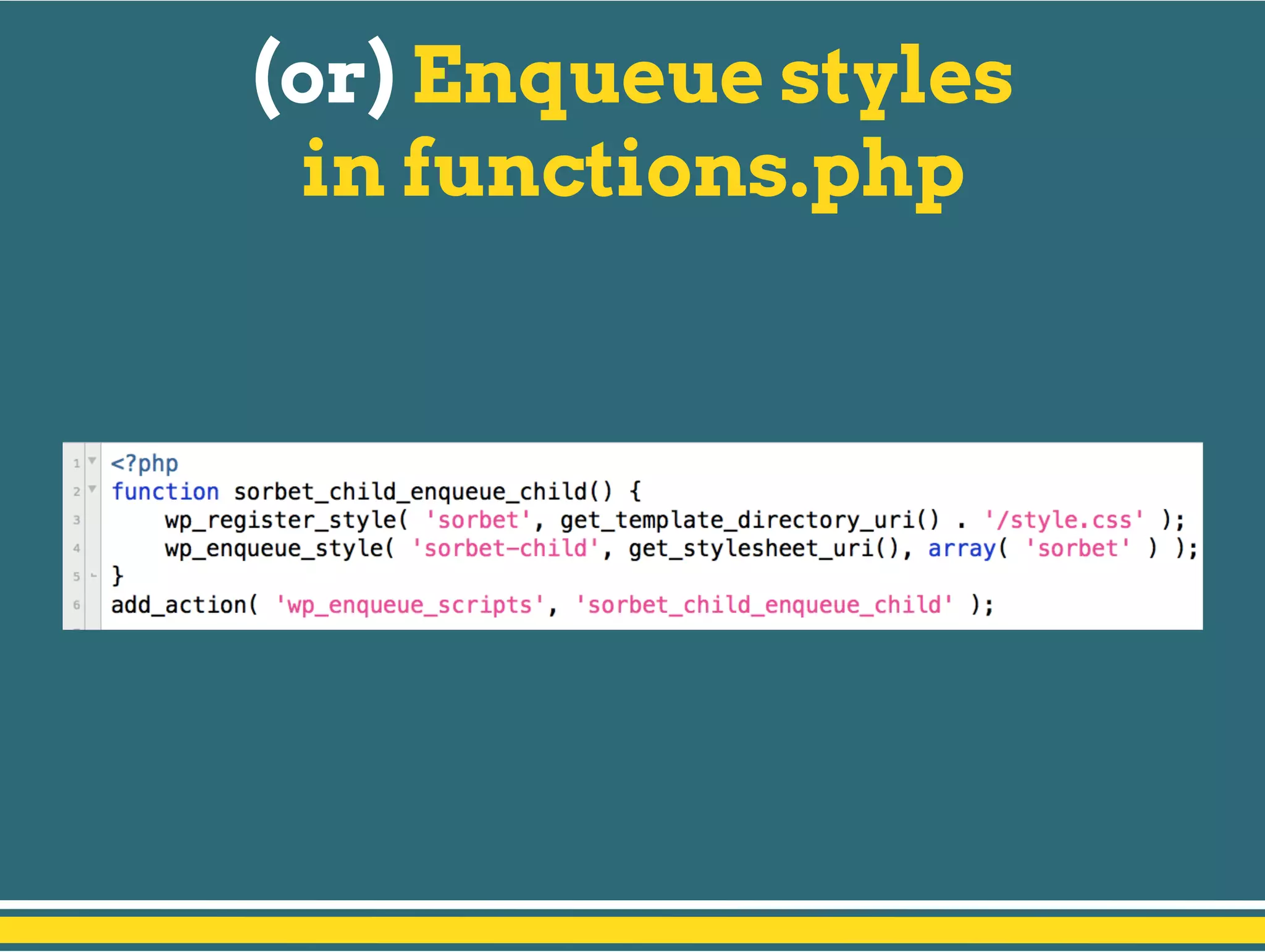Screen dimensions: 1265x952
Task: Click 'get_template_directory_uri()' in the code
Action: [750, 520]
